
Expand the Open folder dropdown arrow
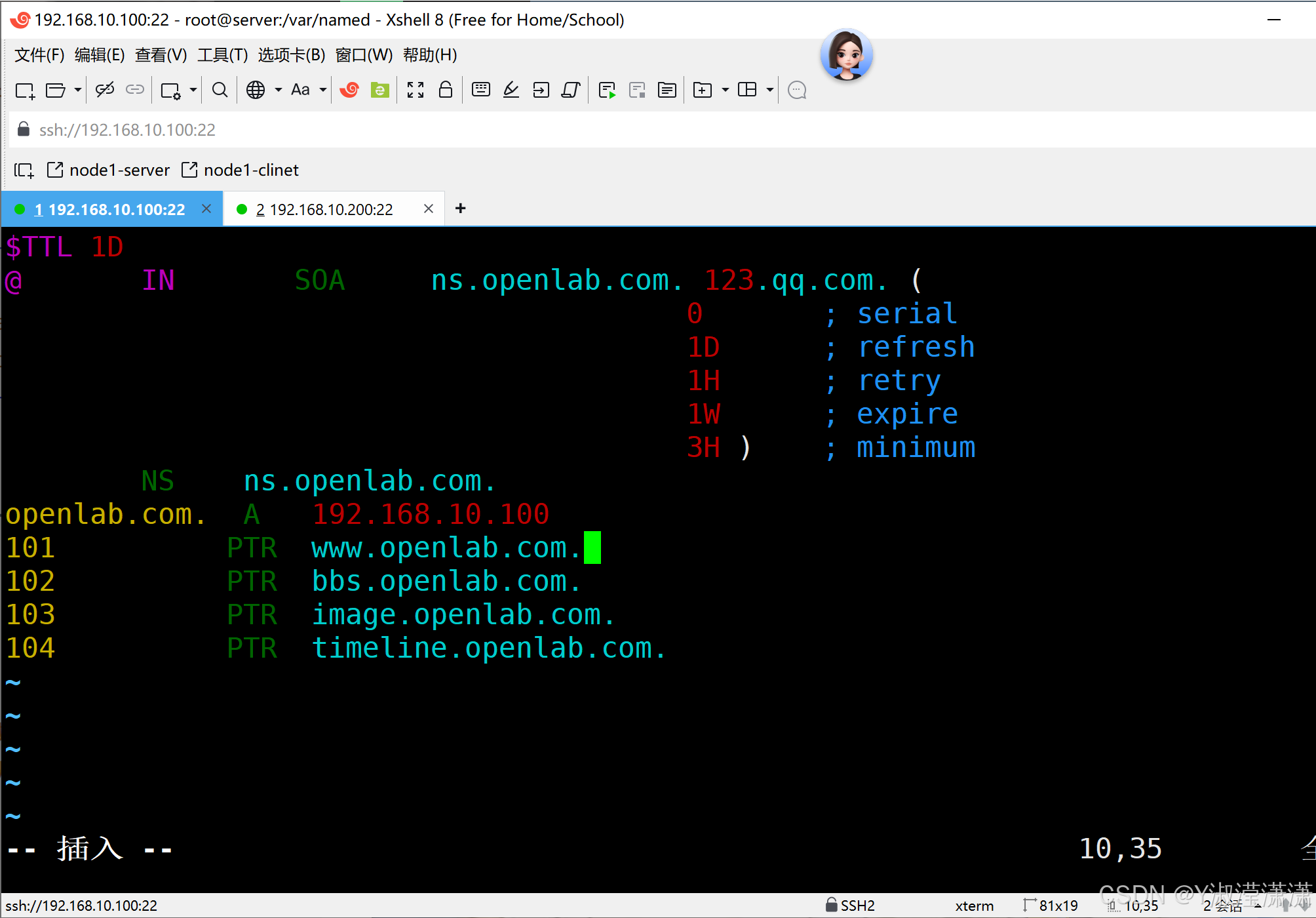[x=77, y=90]
